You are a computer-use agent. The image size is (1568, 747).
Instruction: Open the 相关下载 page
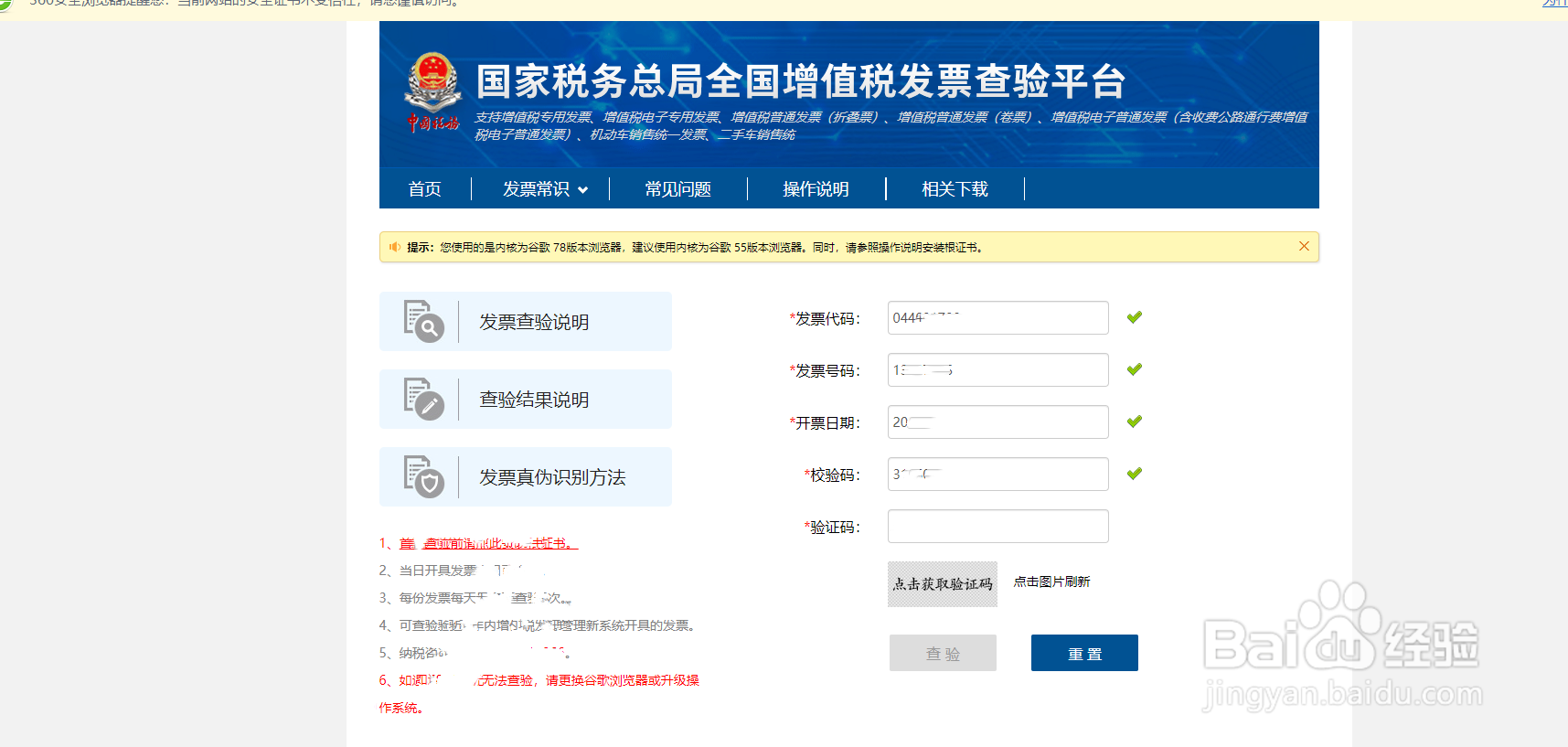coord(955,189)
